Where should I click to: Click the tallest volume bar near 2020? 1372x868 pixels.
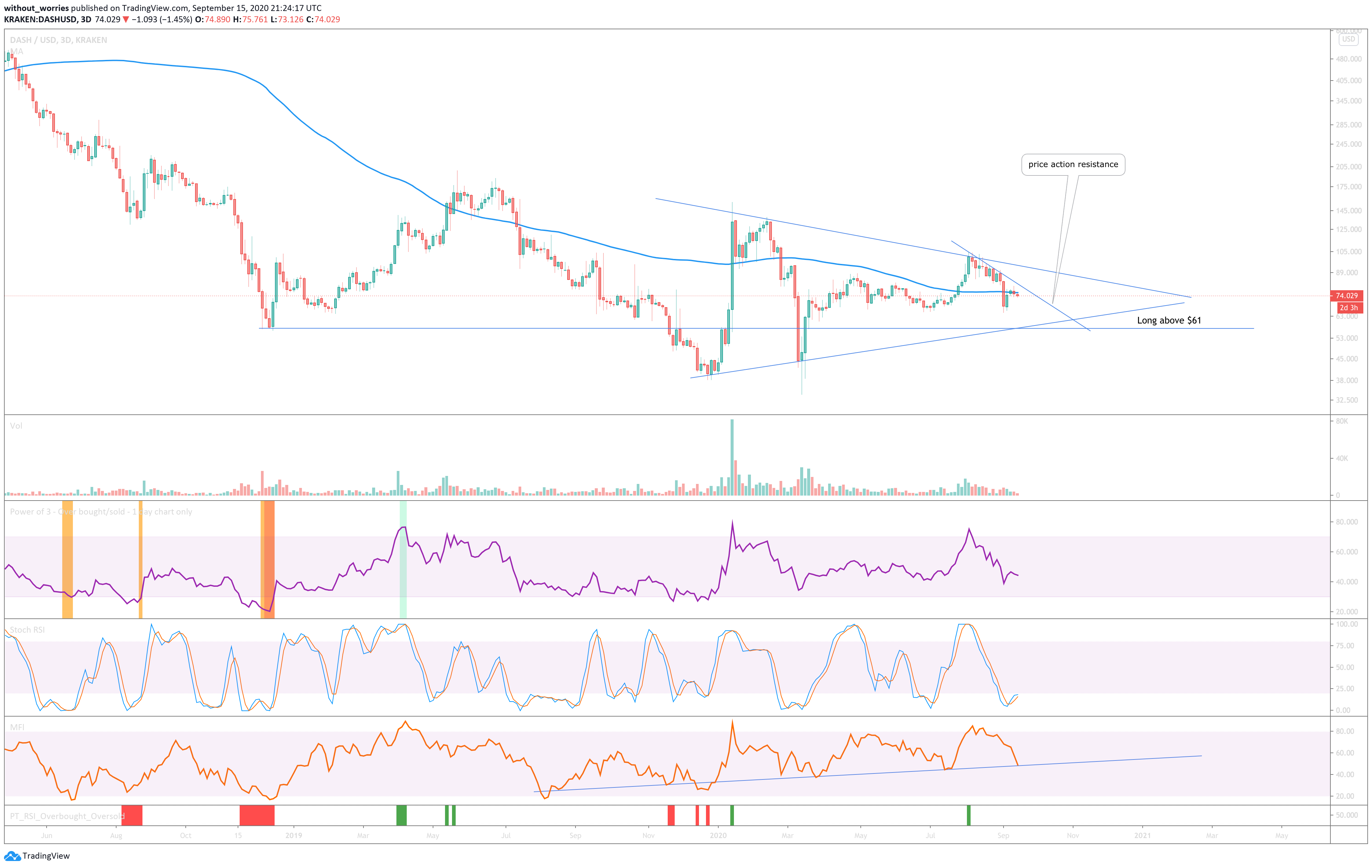[732, 457]
